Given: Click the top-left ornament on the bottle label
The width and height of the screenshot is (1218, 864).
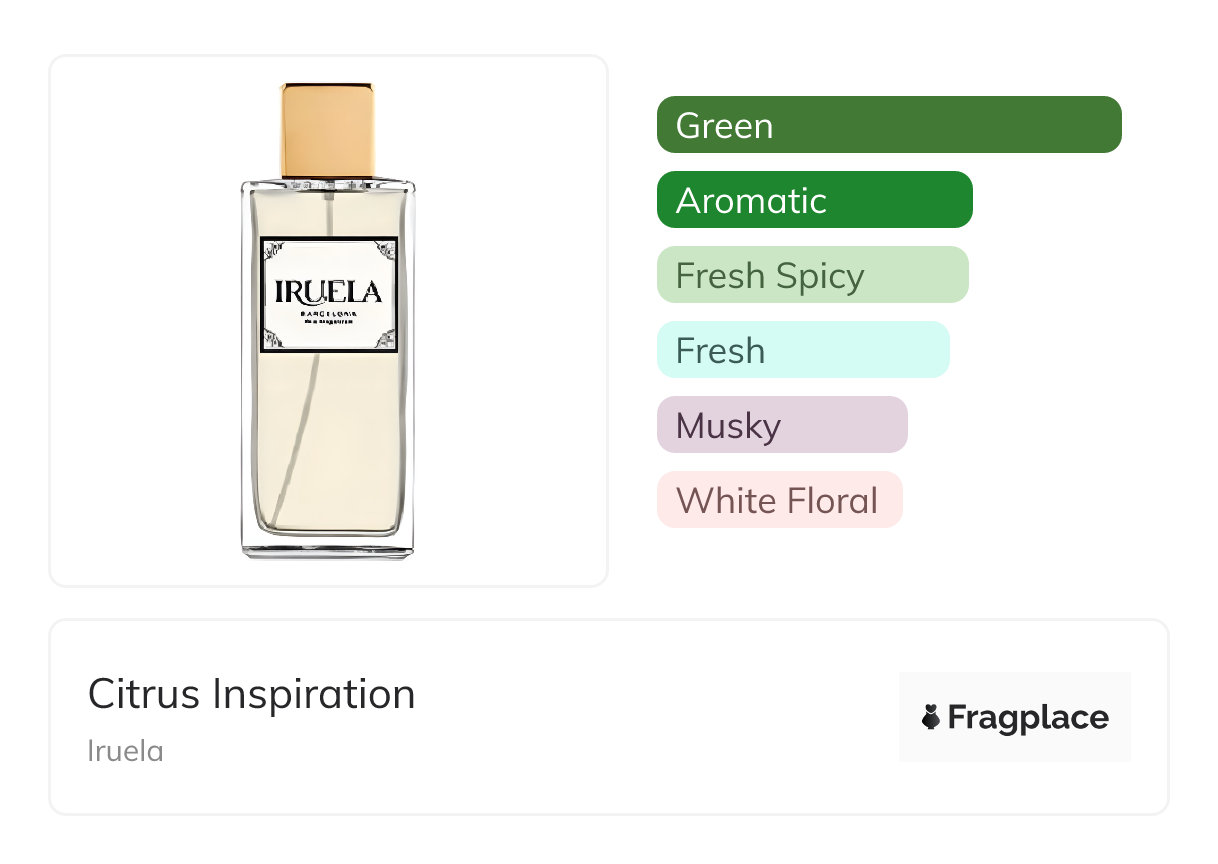Looking at the screenshot, I should [x=274, y=250].
